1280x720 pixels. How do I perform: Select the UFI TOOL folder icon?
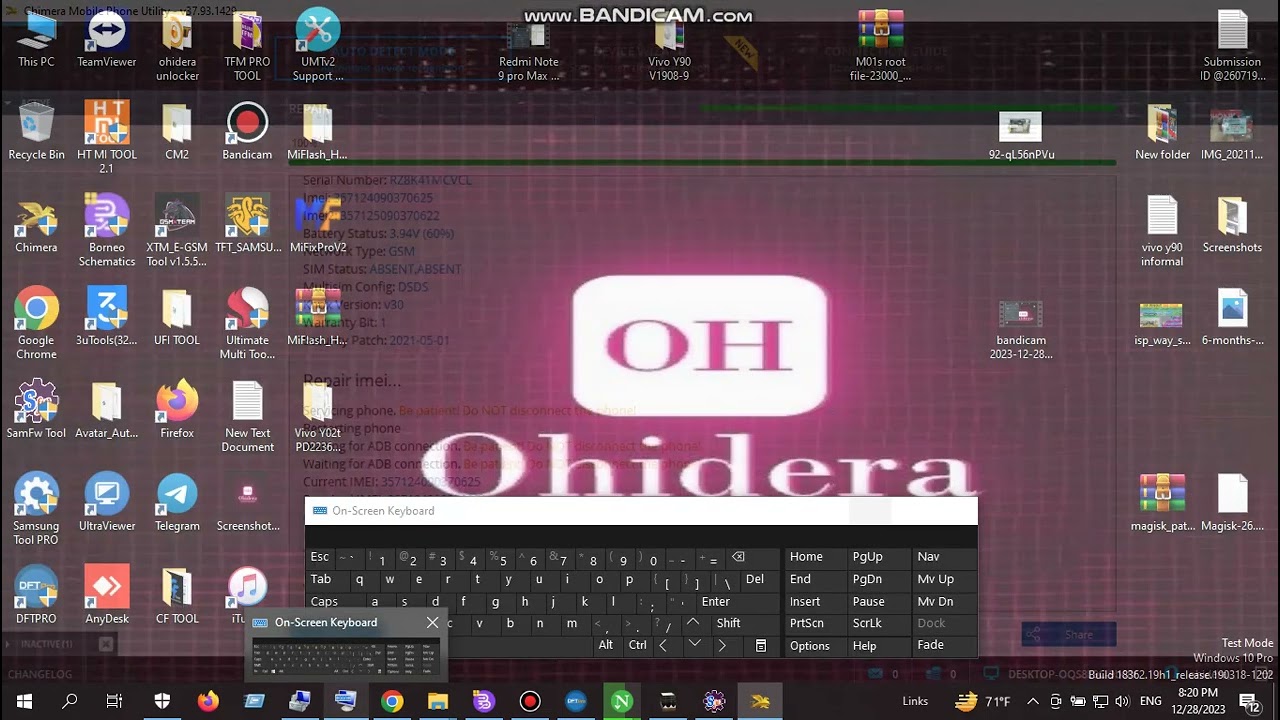pyautogui.click(x=177, y=319)
